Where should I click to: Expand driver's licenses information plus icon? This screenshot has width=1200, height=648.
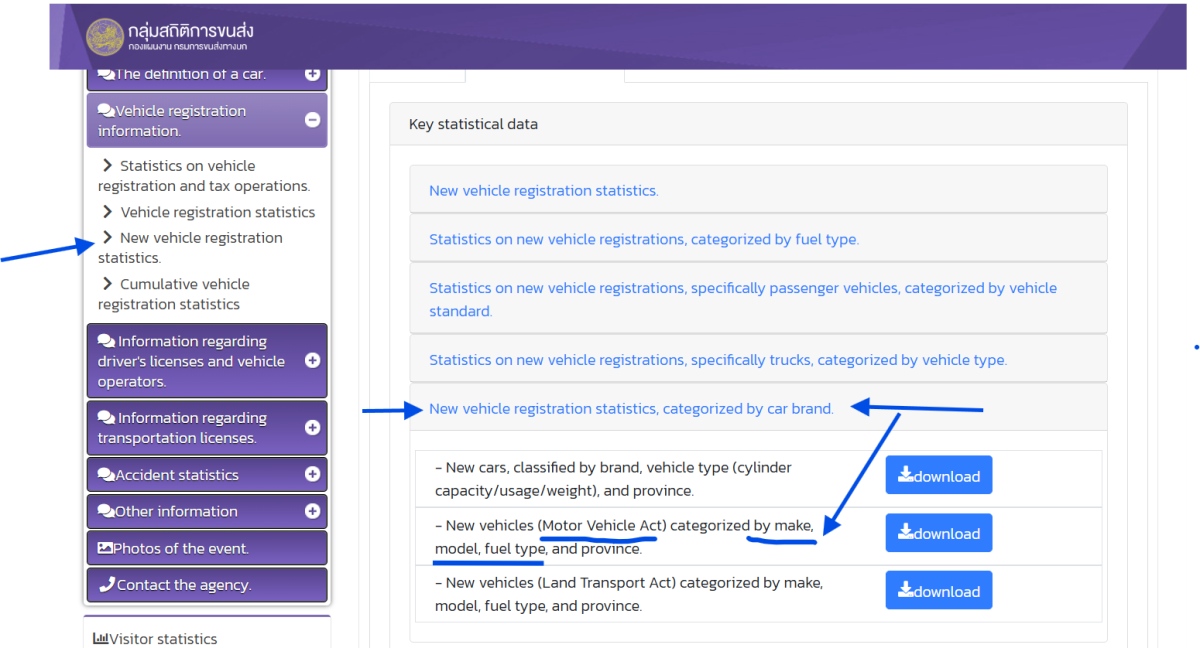312,360
